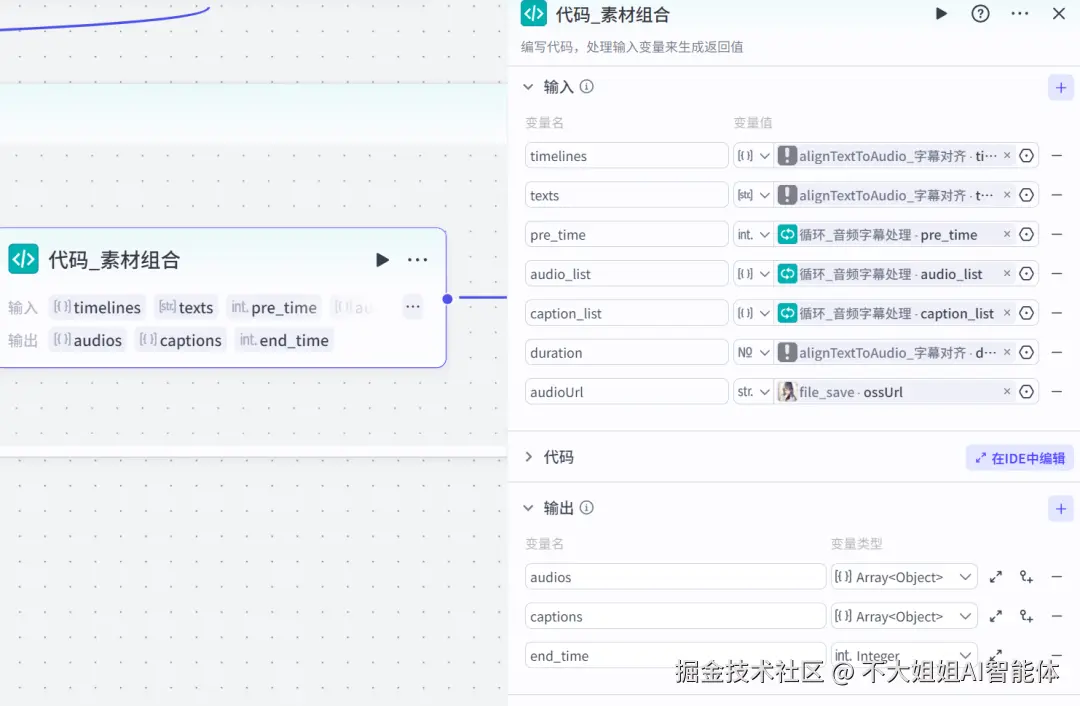Open the settings hexagon icon beside duration reference

[x=1026, y=352]
